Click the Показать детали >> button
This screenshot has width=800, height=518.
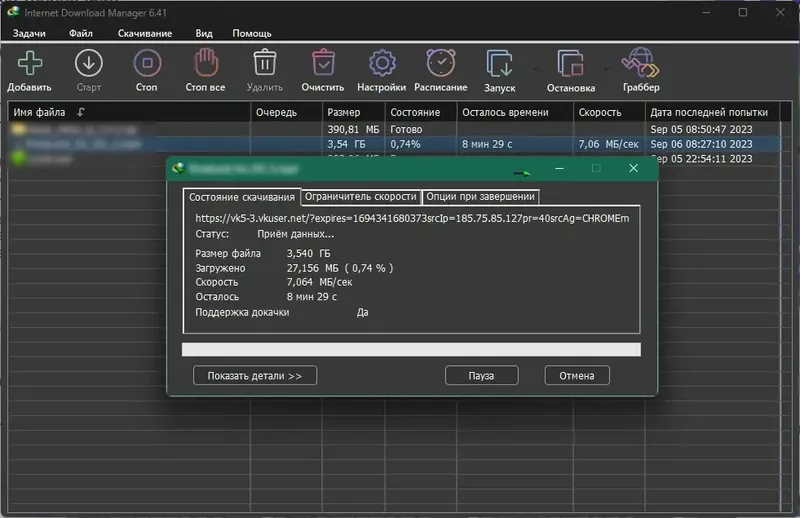click(x=255, y=376)
